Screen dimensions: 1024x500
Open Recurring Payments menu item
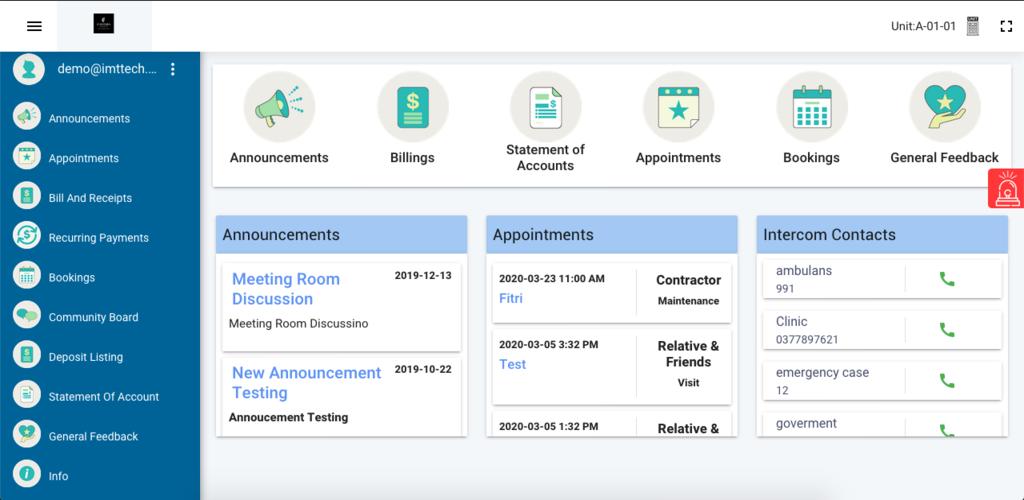(x=99, y=238)
